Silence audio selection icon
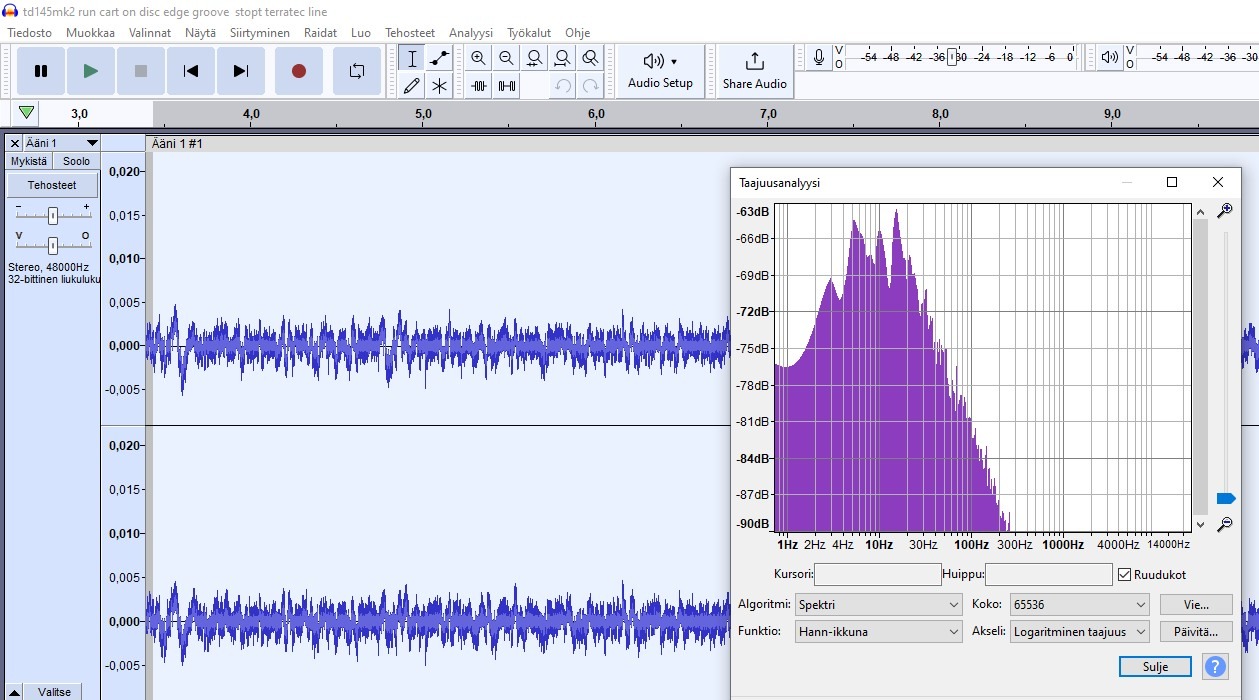Viewport: 1259px width, 700px height. pyautogui.click(x=507, y=86)
